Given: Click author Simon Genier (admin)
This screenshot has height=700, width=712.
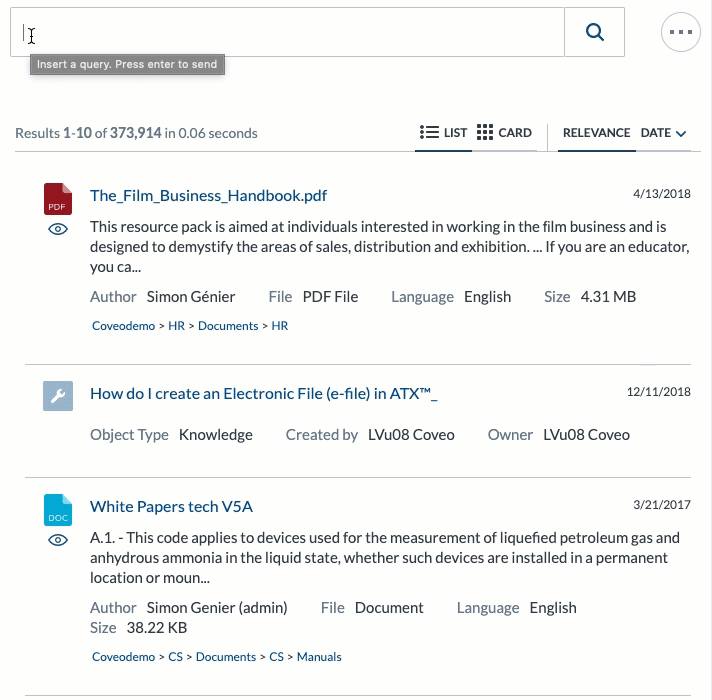Looking at the screenshot, I should coord(217,608).
